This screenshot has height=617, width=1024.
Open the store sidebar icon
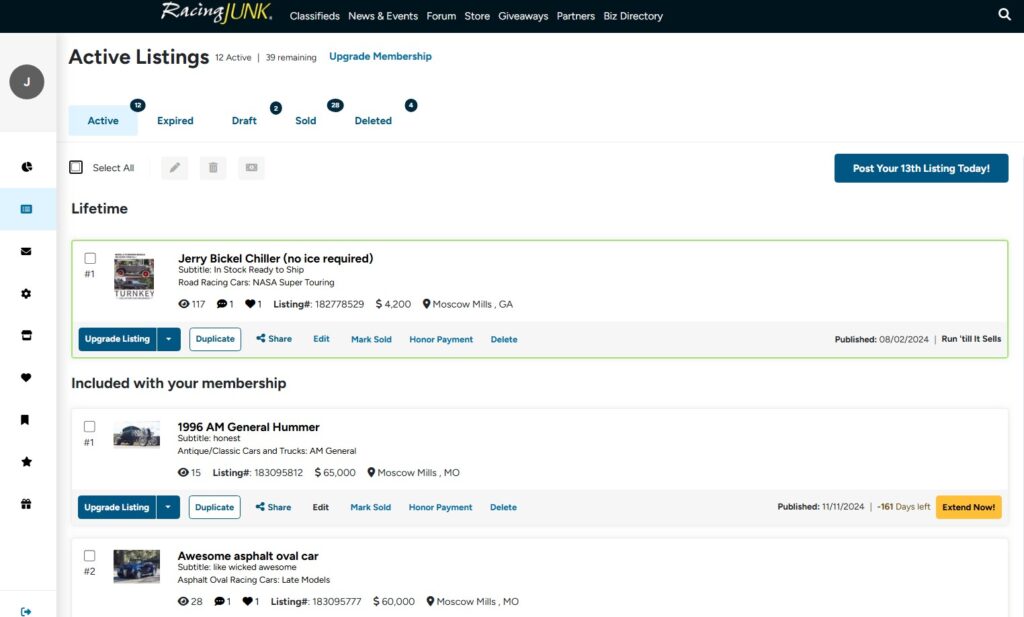click(x=26, y=336)
